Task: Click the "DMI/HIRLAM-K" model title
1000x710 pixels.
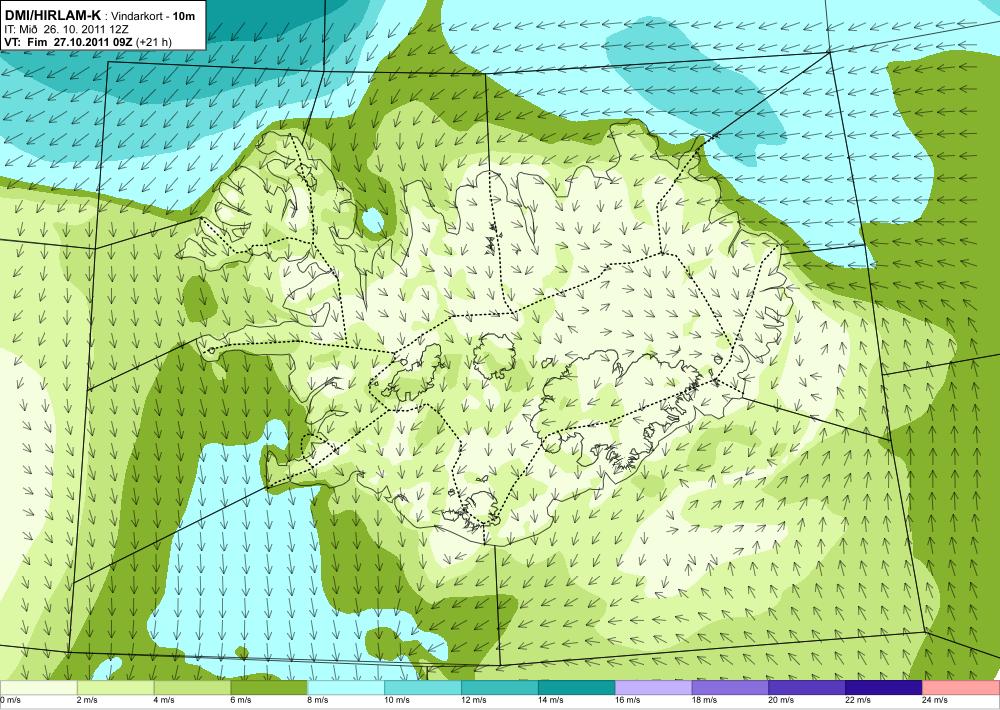Action: point(52,15)
